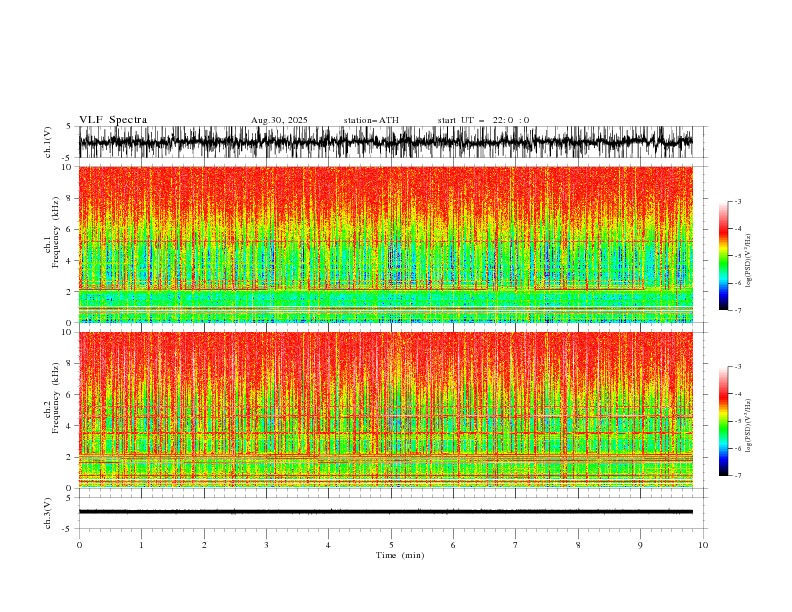Click the time axis tick label "5"
Image resolution: width=792 pixels, height=612 pixels.
click(391, 545)
